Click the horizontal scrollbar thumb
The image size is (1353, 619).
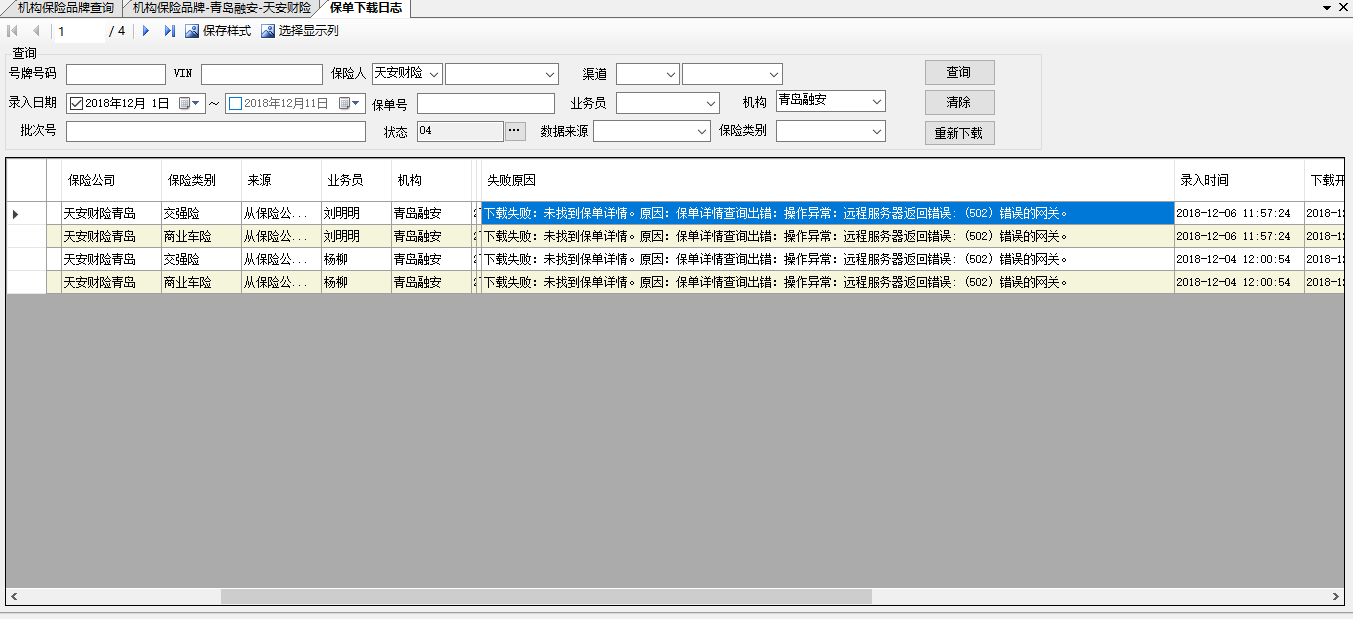[546, 596]
